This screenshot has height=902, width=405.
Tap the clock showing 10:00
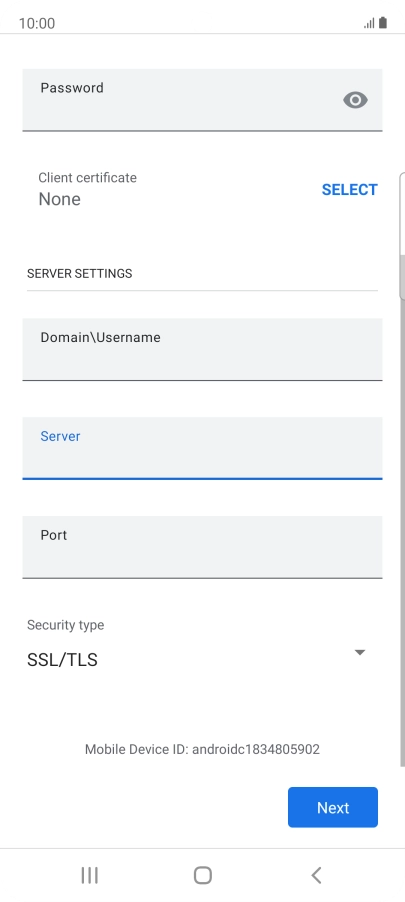pos(37,24)
